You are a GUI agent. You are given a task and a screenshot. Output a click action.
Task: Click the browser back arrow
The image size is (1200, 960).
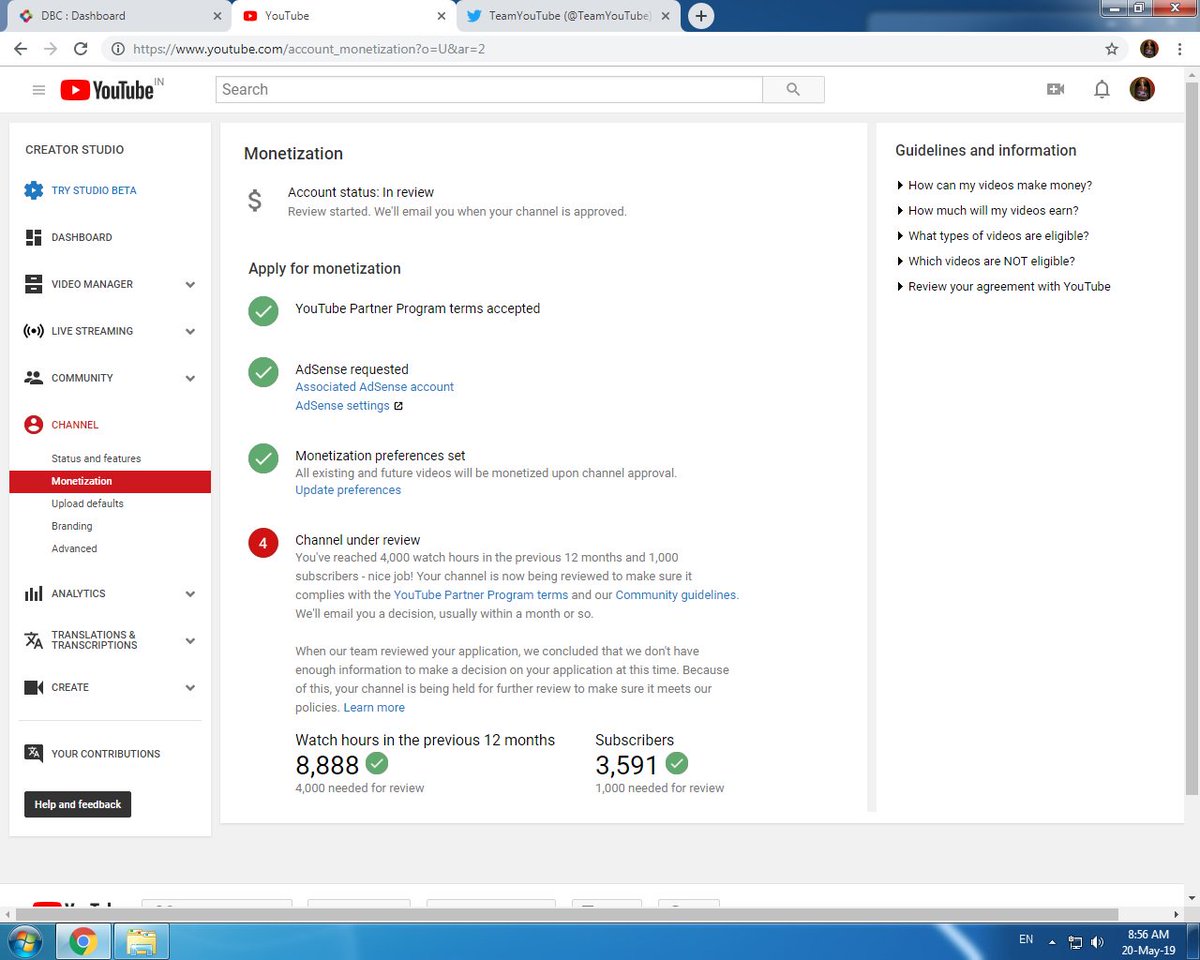[20, 48]
